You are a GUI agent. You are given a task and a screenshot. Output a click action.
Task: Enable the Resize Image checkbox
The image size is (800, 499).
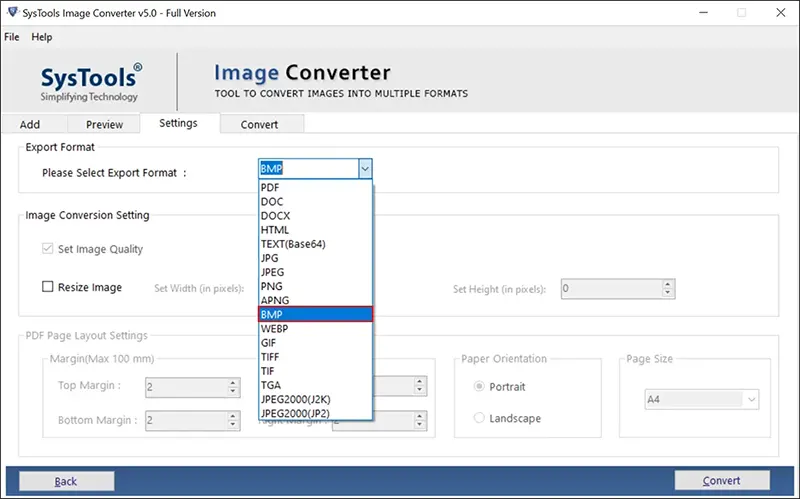click(x=47, y=287)
